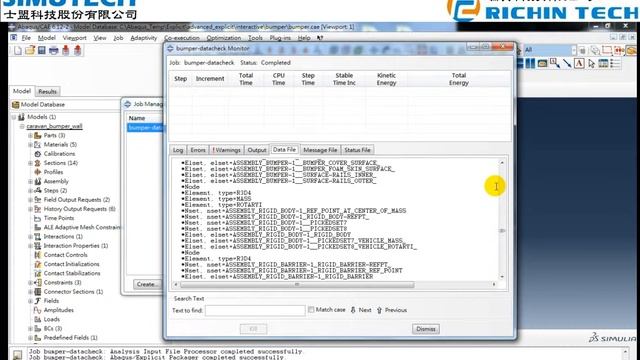Select Predefined Fields (1) tree item

click(x=71, y=338)
